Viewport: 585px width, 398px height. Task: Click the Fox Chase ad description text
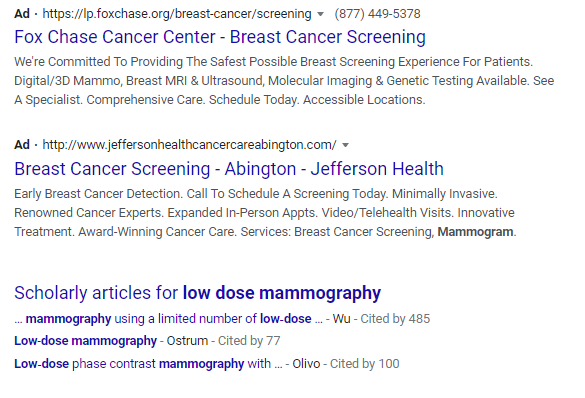click(284, 81)
